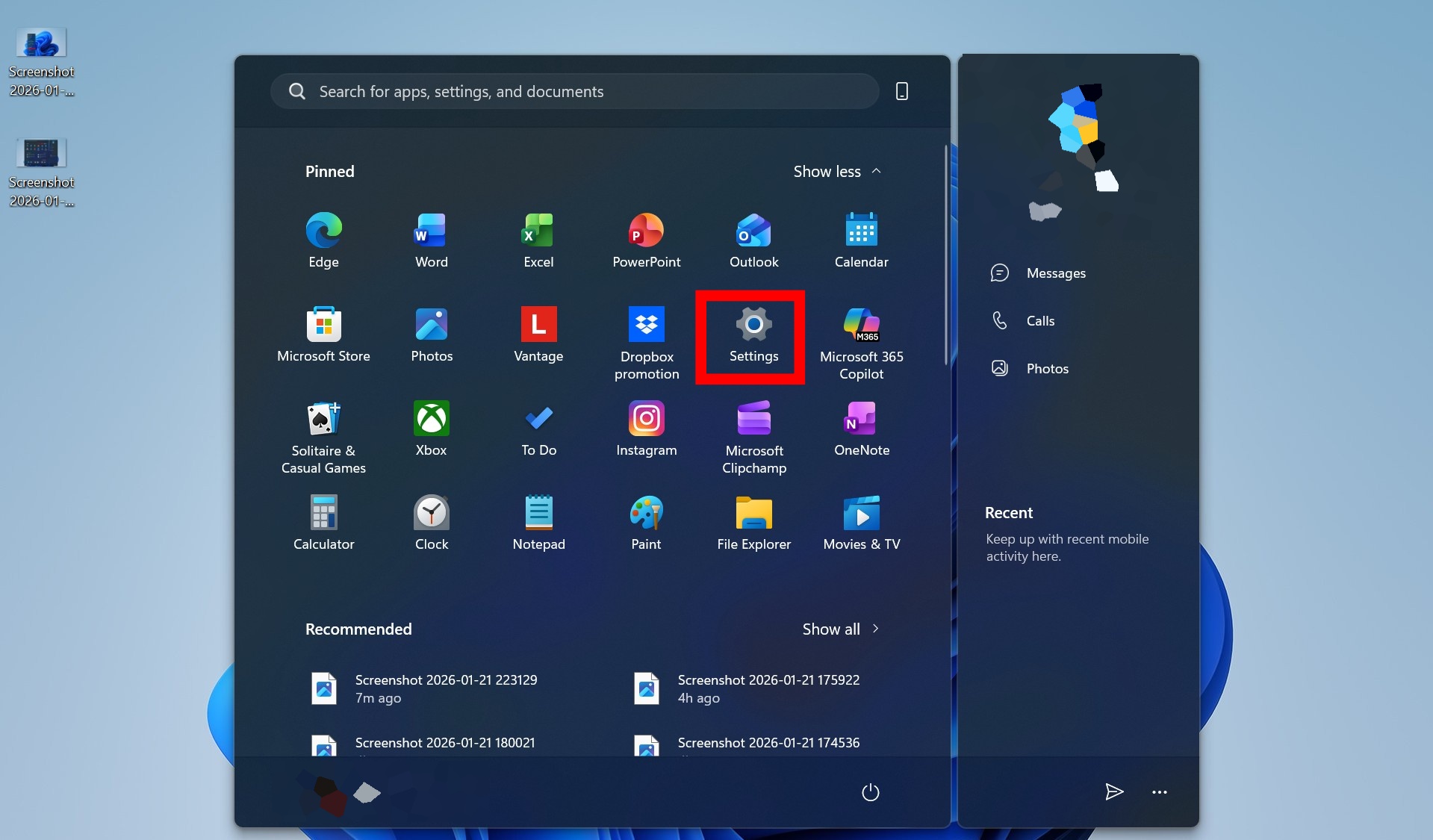
Task: Open File Explorer
Action: 753,523
